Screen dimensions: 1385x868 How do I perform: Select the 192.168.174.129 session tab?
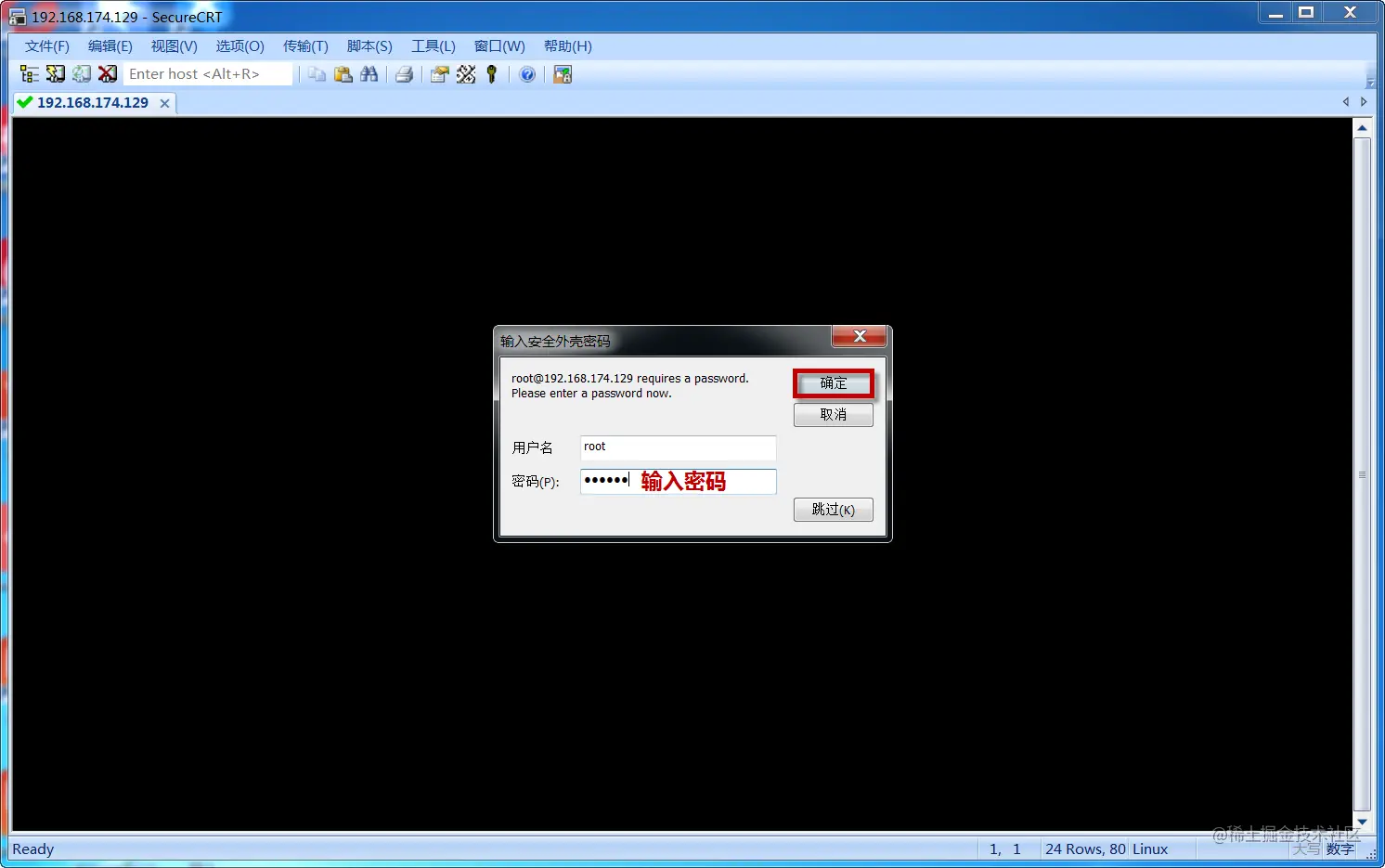click(93, 102)
